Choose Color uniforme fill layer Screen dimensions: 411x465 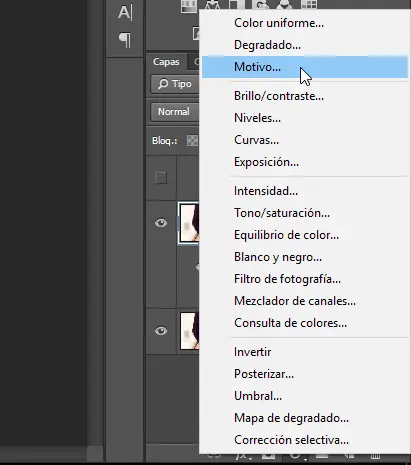tap(305, 23)
